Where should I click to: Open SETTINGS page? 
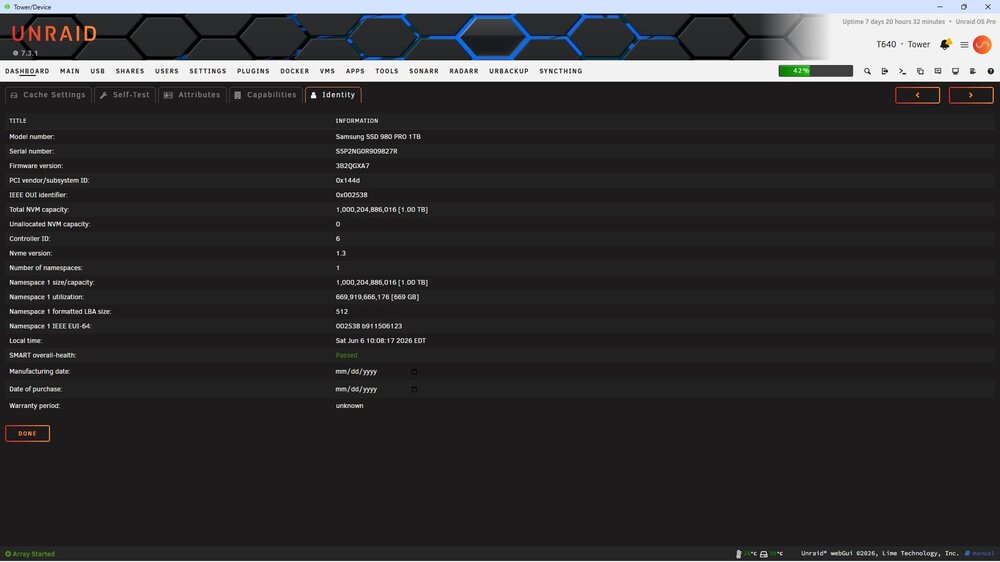pyautogui.click(x=208, y=71)
